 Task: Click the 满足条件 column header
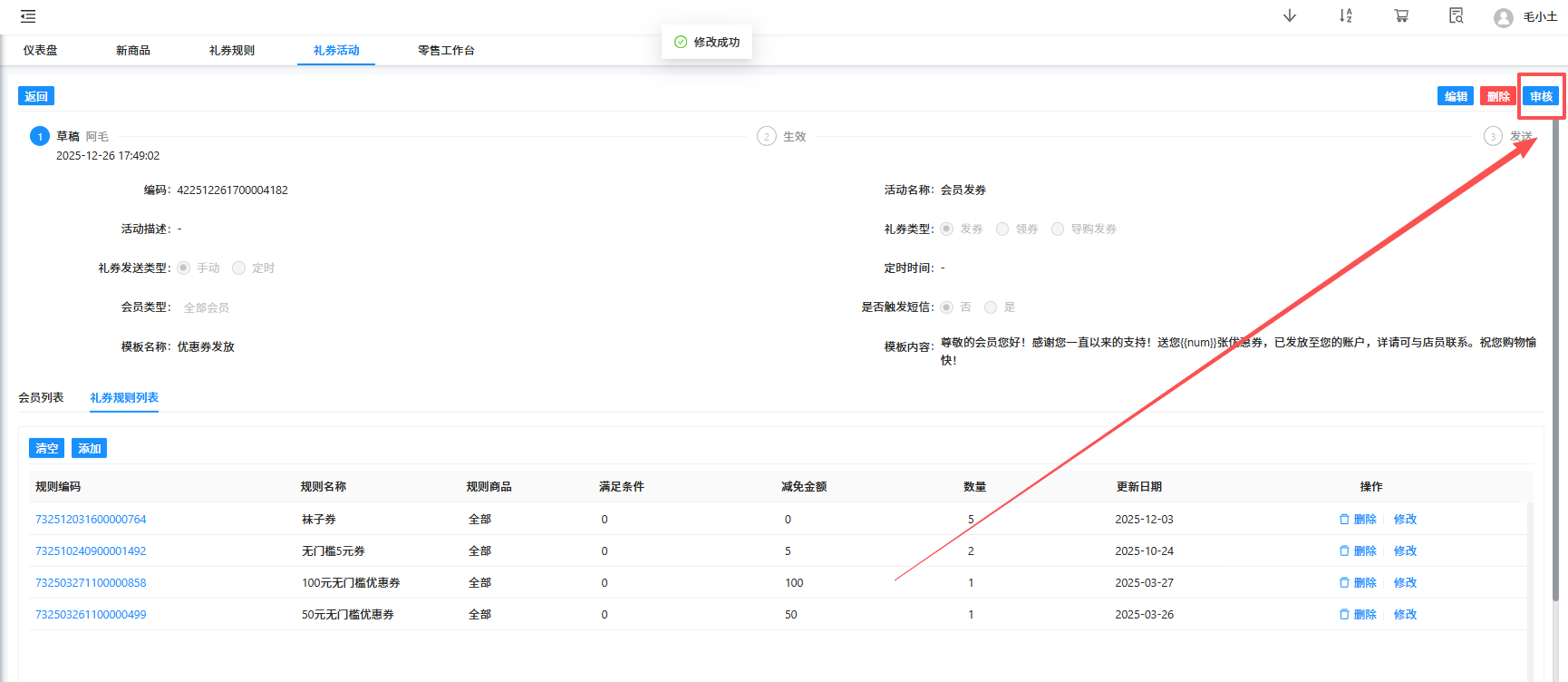click(622, 487)
